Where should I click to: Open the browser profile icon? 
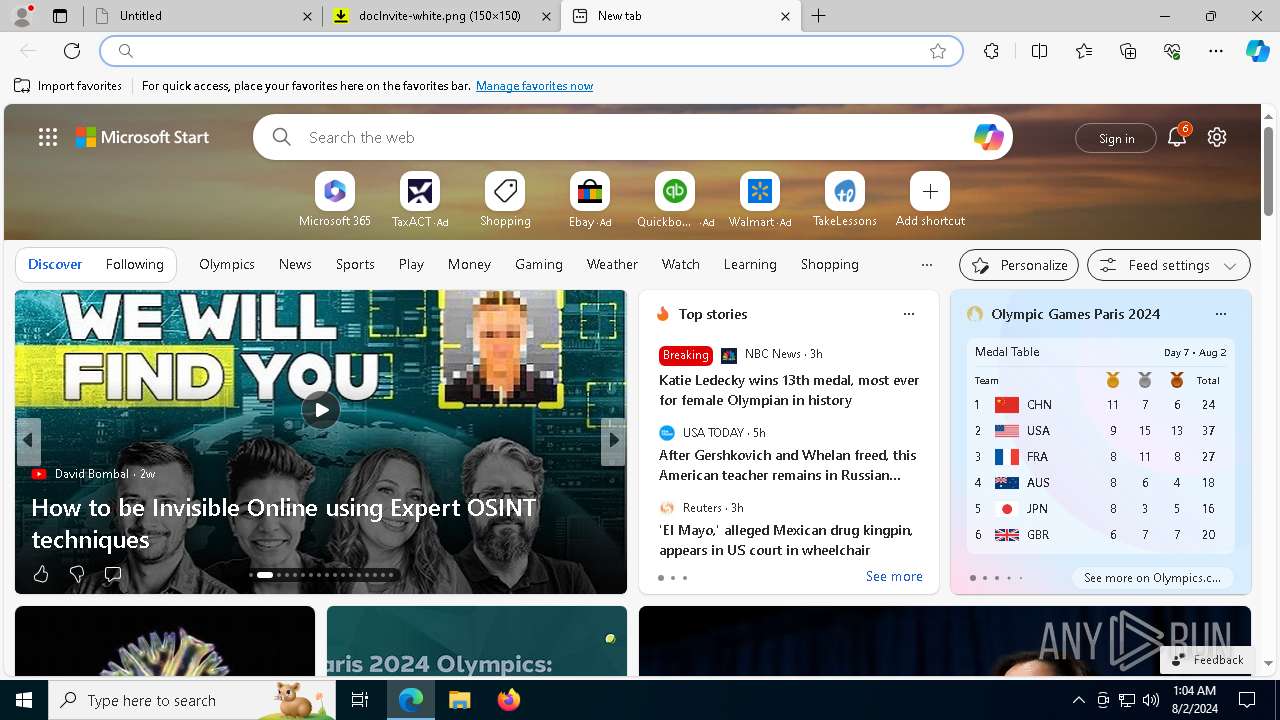pos(22,16)
